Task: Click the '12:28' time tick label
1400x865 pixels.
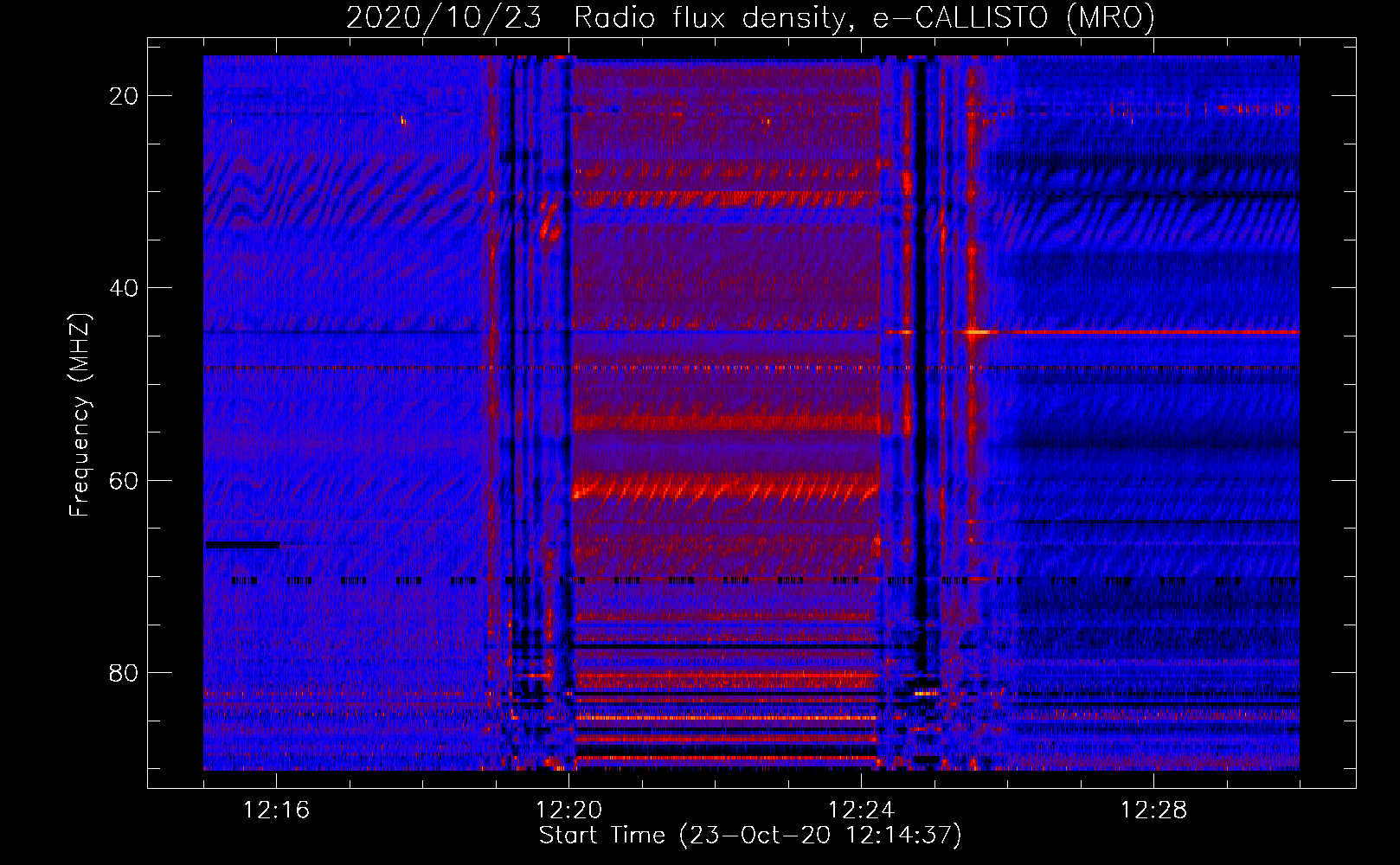Action: (x=1153, y=811)
